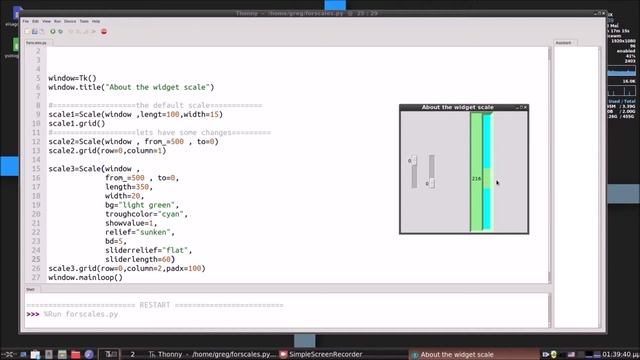The width and height of the screenshot is (640, 360).
Task: Click the clock in the system tray
Action: [x=620, y=354]
